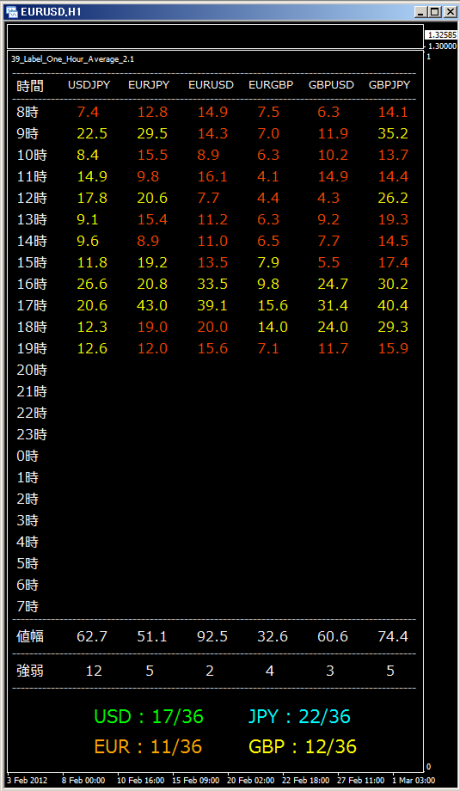
Task: Select the green USD : 17/36 label
Action: click(149, 717)
